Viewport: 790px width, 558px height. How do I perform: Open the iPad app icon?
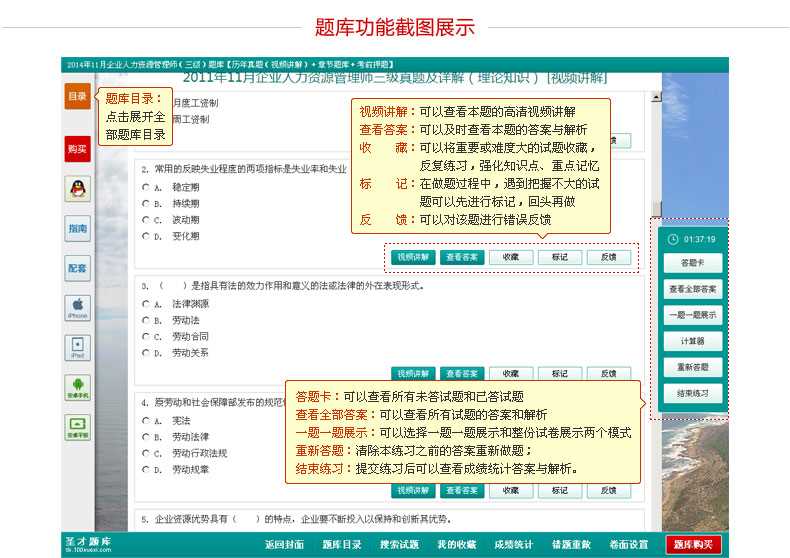(x=77, y=347)
